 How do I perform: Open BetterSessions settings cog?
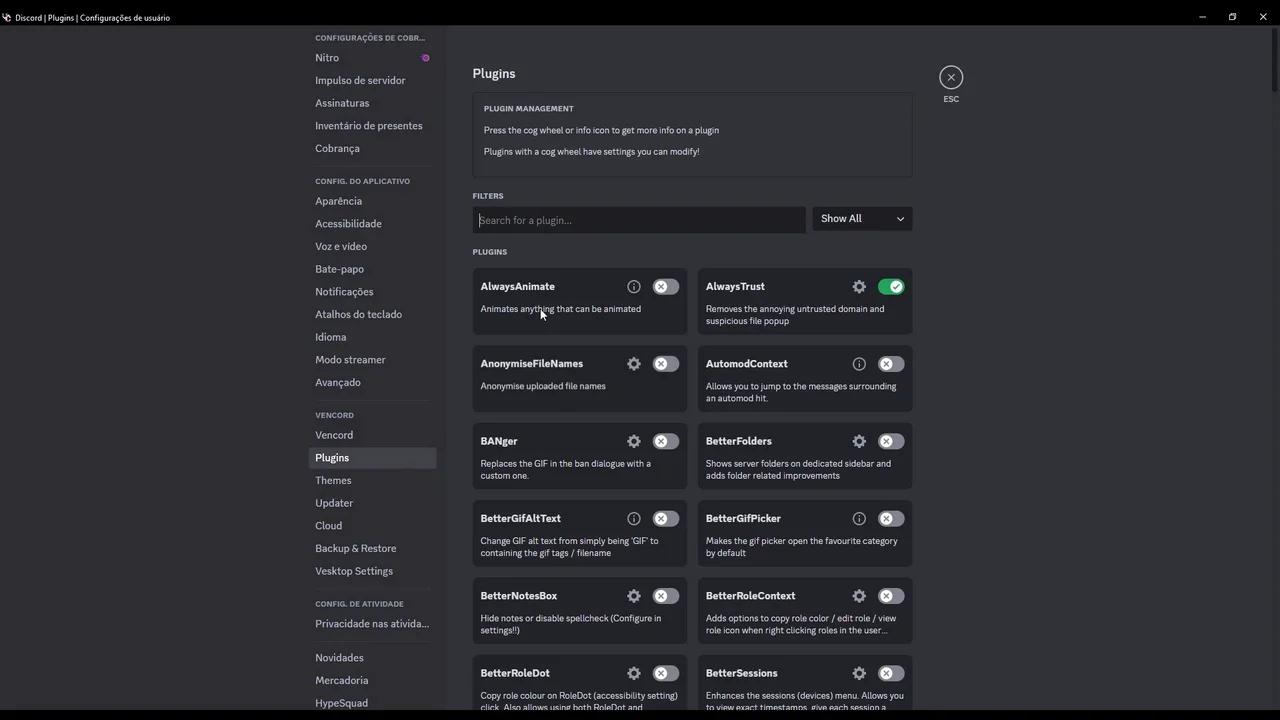point(859,673)
